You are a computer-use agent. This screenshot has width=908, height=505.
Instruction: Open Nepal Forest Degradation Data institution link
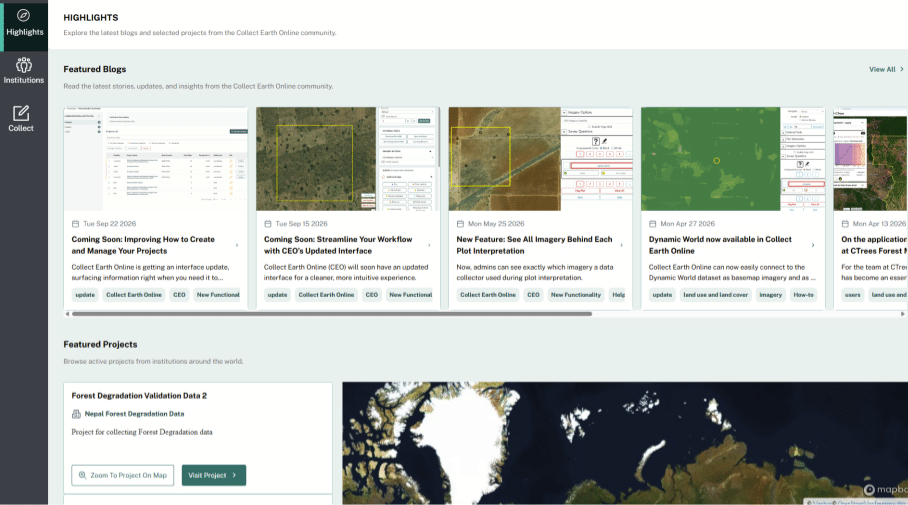tap(134, 414)
